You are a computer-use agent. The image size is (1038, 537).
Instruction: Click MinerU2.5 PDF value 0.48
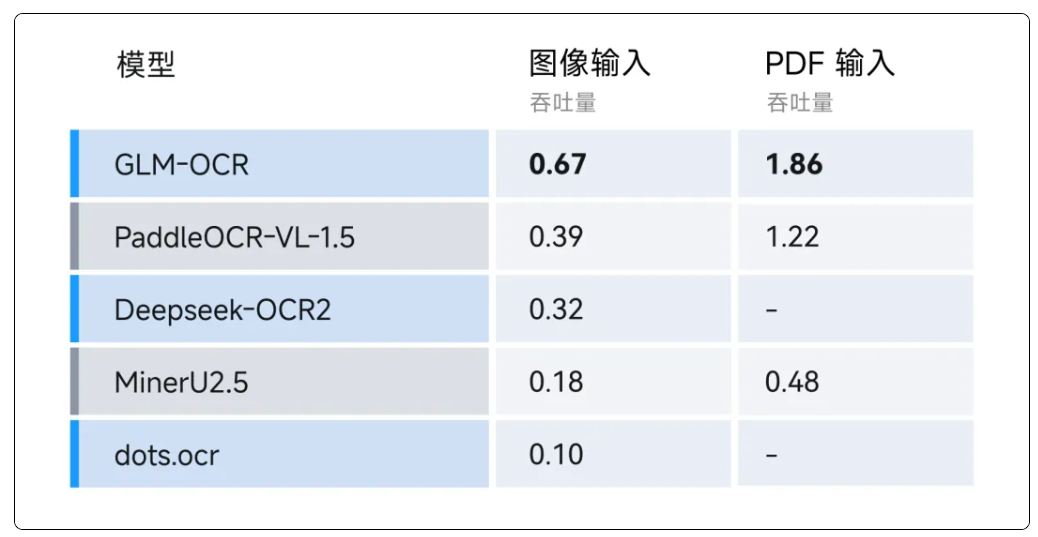(792, 382)
